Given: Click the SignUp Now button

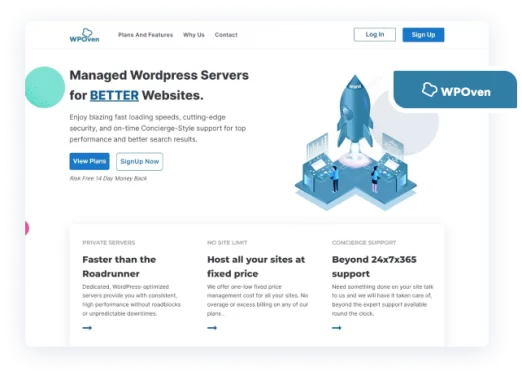Looking at the screenshot, I should 140,162.
